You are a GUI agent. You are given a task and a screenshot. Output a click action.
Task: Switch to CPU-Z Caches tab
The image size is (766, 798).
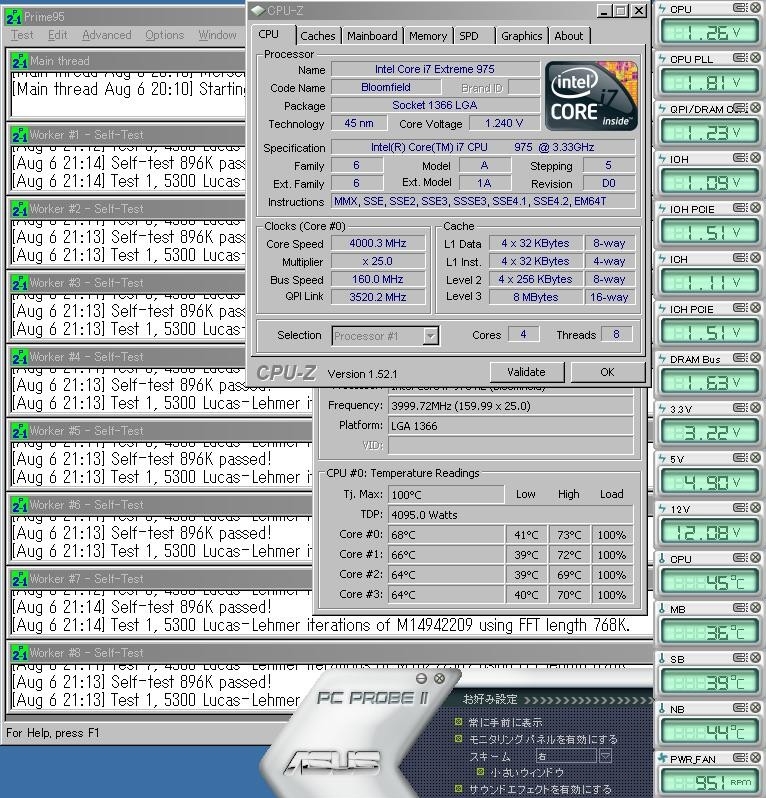coord(318,36)
